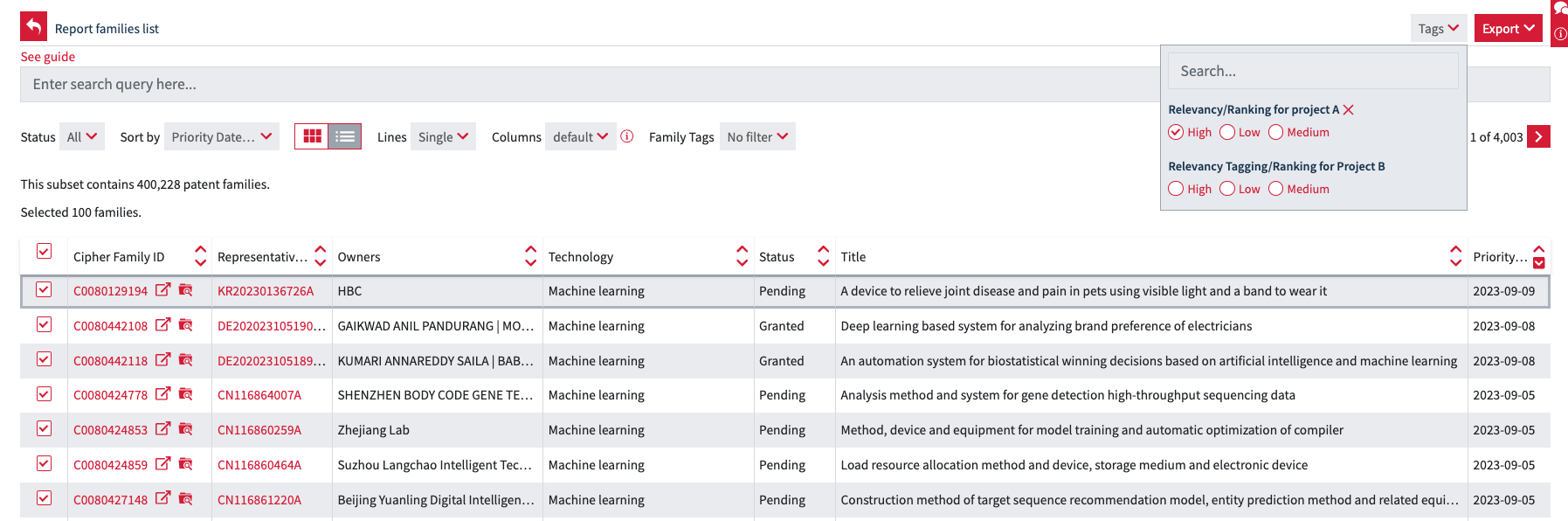Sort by Title column arrows
Screen dimensions: 1568x521
point(1455,255)
